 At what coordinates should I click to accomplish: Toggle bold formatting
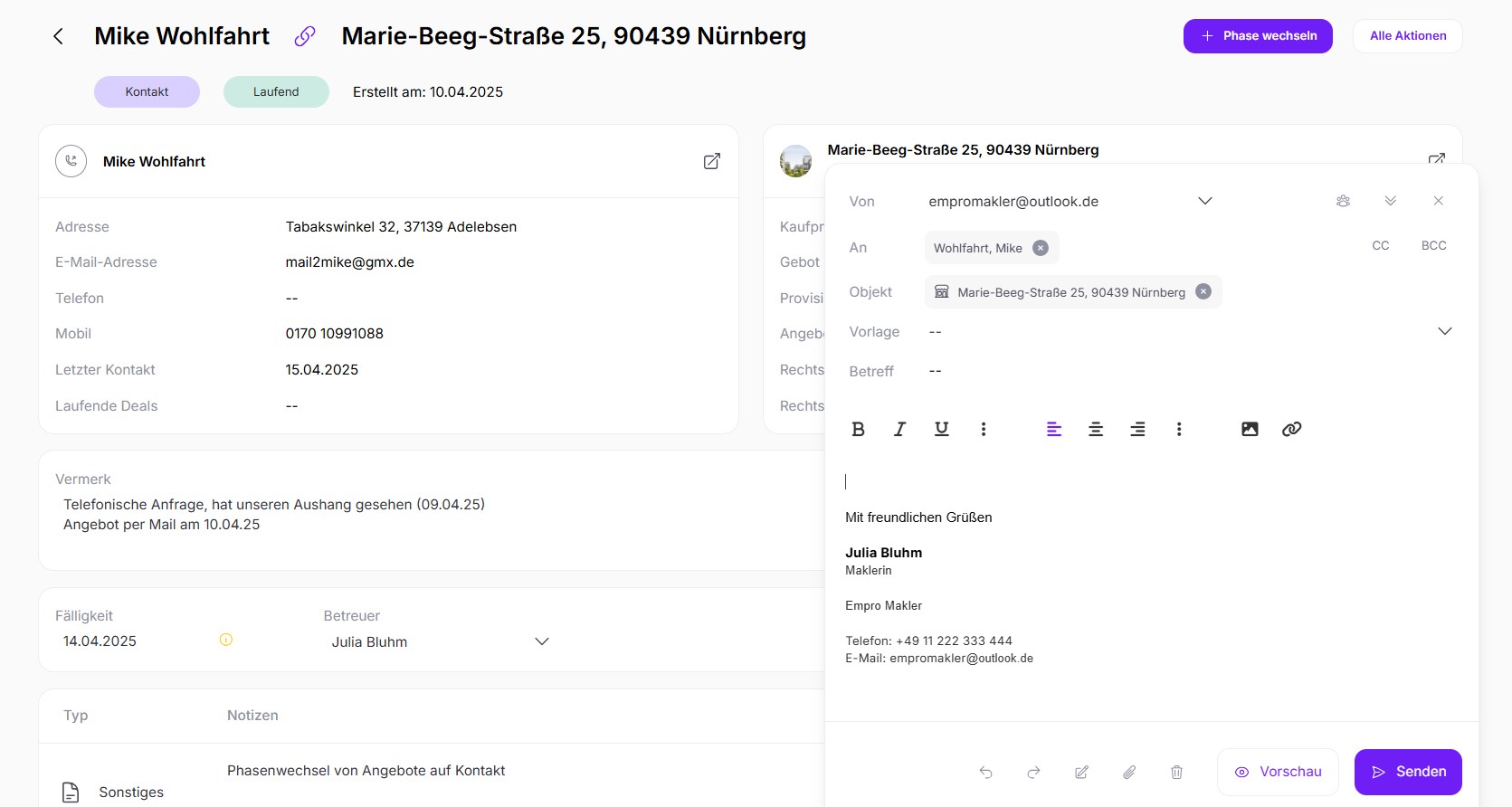(859, 429)
